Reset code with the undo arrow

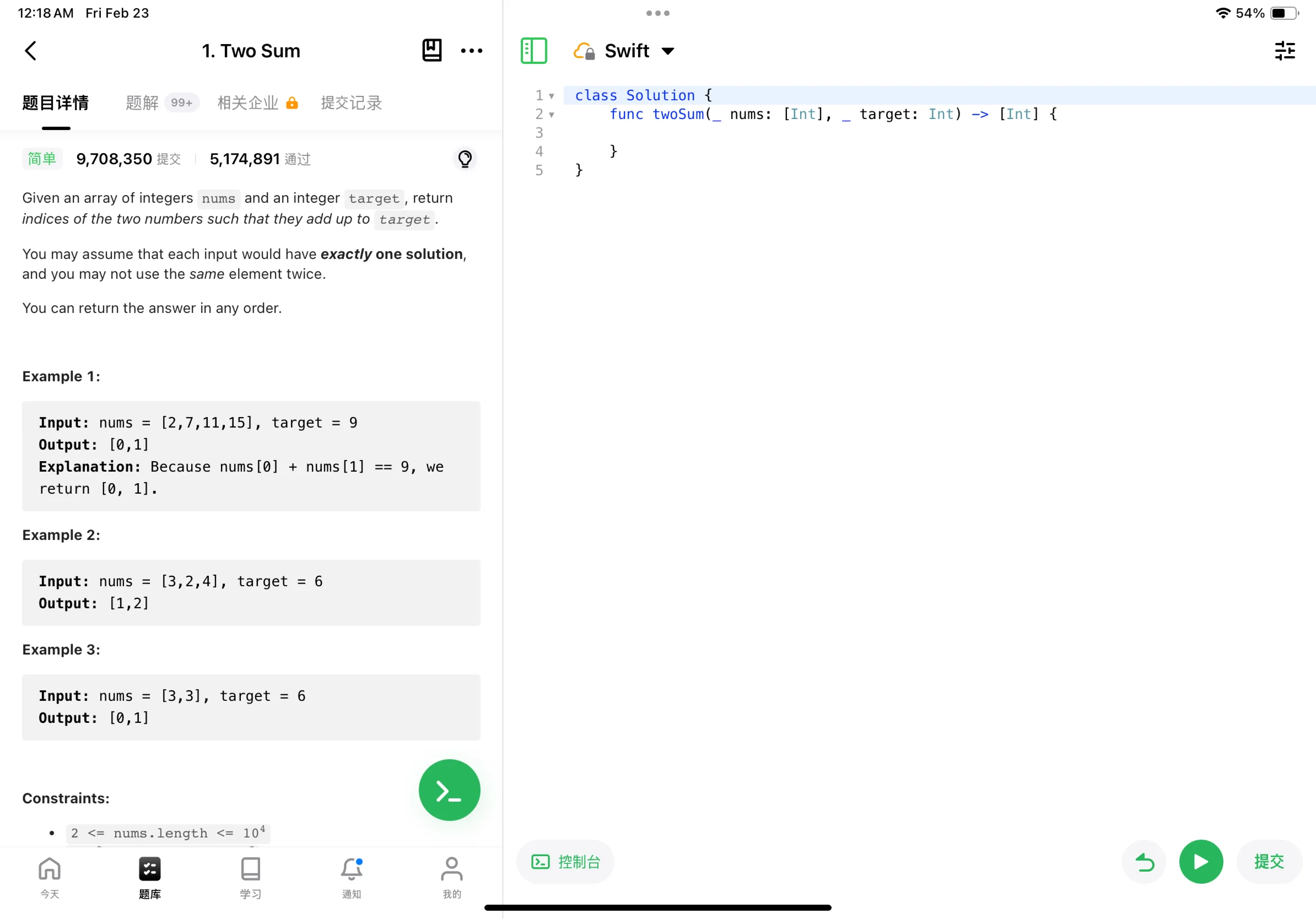pos(1144,861)
